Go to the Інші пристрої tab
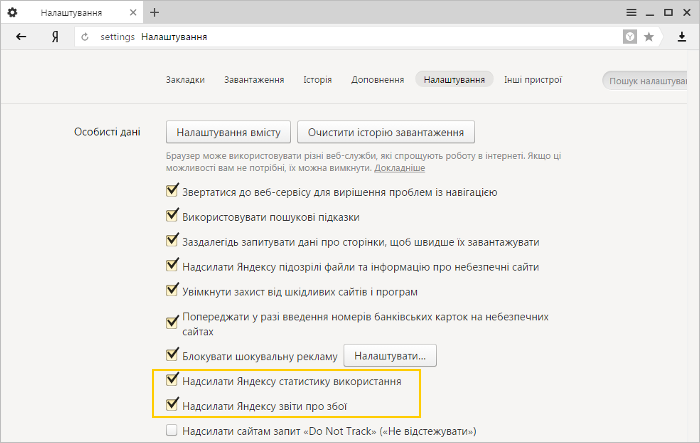 pyautogui.click(x=533, y=79)
